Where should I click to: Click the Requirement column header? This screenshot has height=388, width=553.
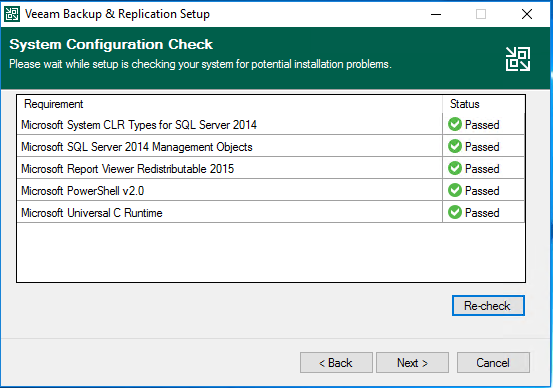pos(229,104)
